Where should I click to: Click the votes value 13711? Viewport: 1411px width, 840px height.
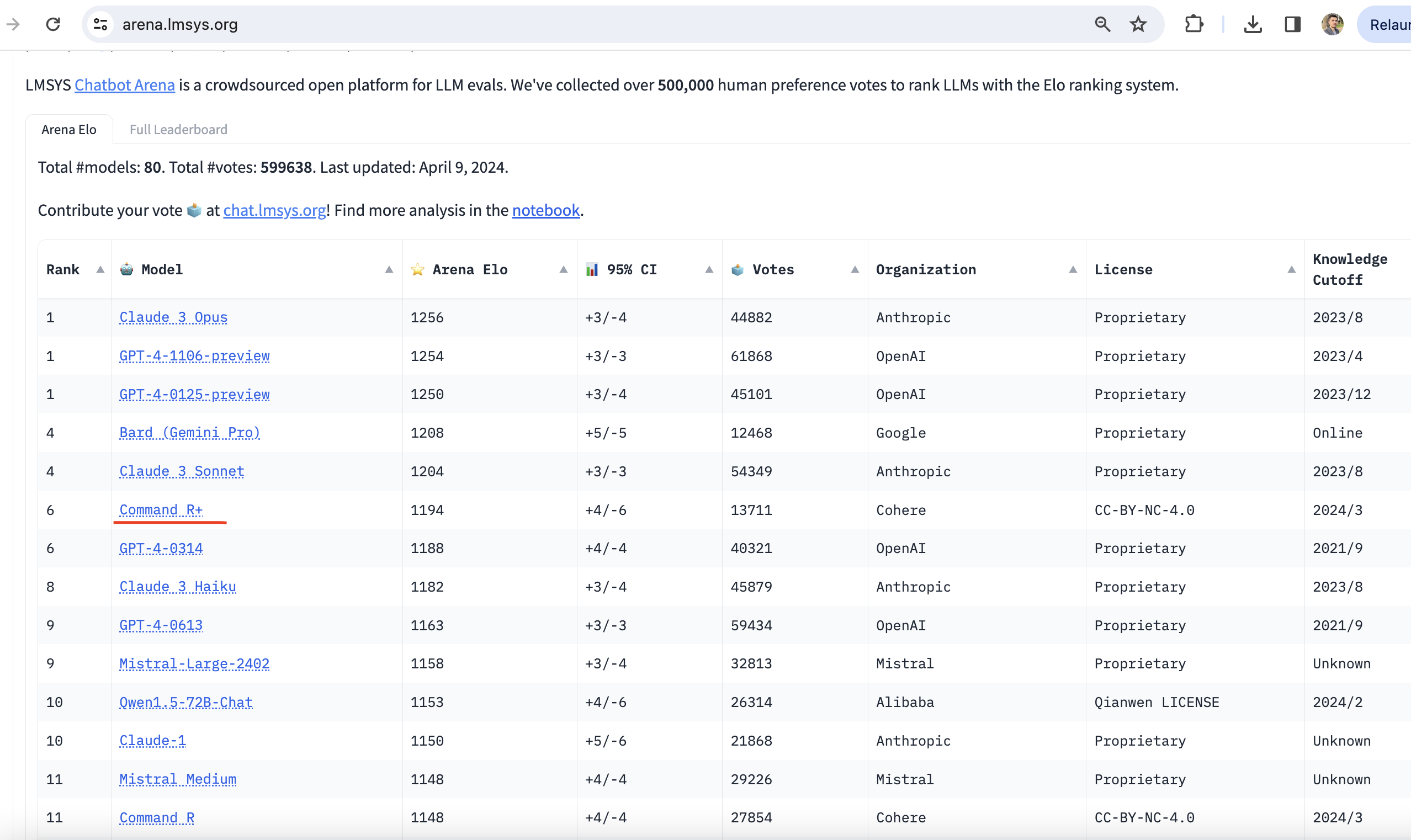click(x=751, y=510)
